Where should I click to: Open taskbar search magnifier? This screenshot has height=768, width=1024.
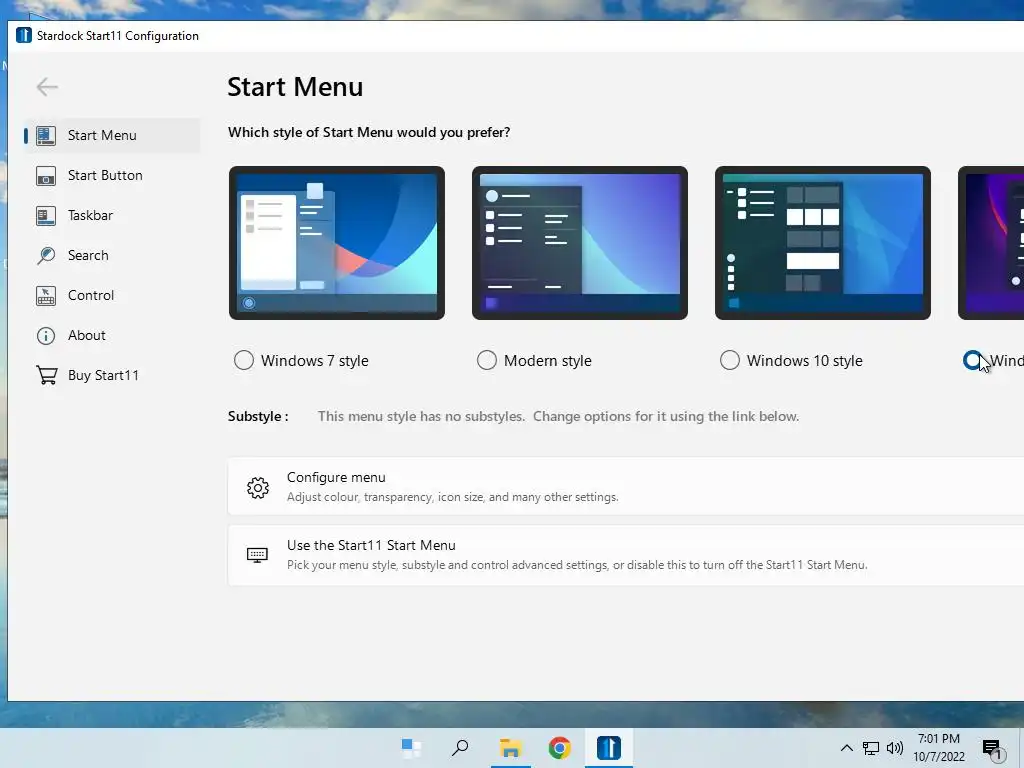(460, 748)
